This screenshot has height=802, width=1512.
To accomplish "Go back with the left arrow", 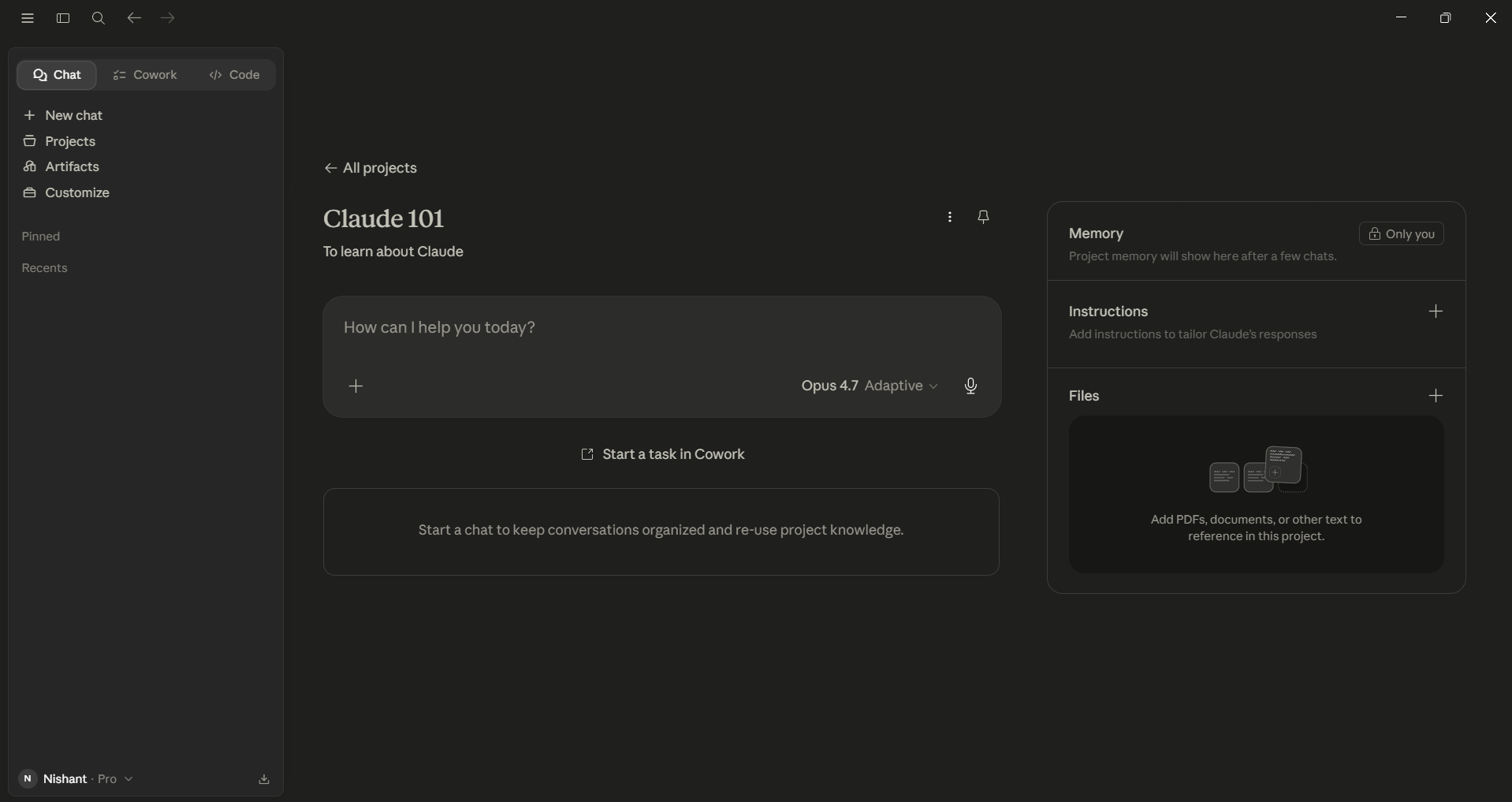I will click(134, 18).
